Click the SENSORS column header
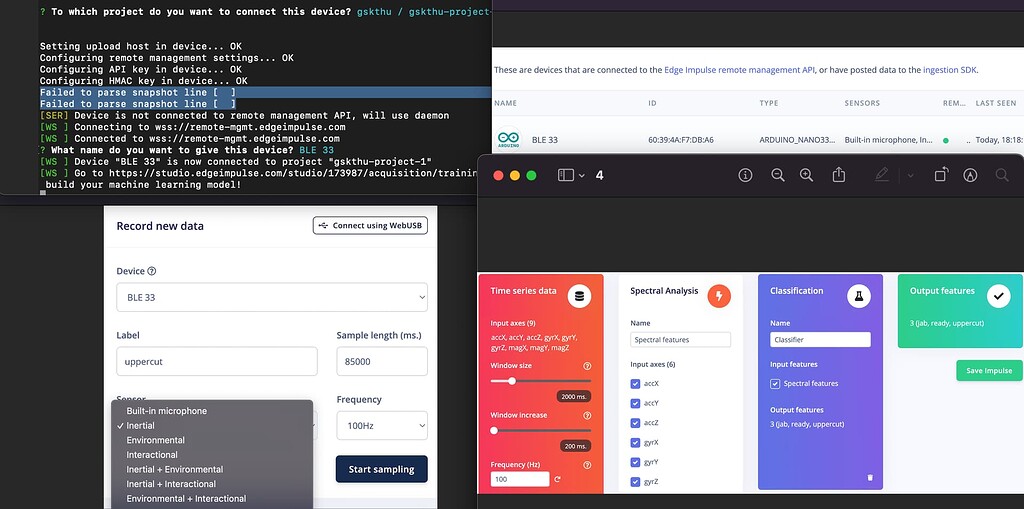This screenshot has height=509, width=1024. pos(862,103)
